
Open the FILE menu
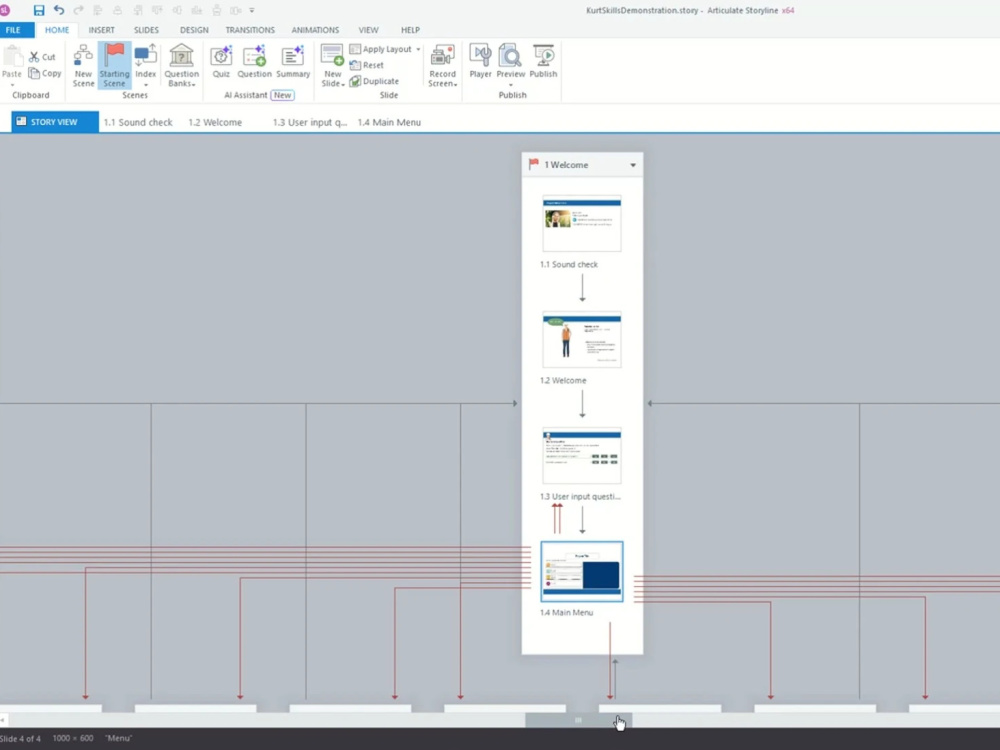point(13,30)
